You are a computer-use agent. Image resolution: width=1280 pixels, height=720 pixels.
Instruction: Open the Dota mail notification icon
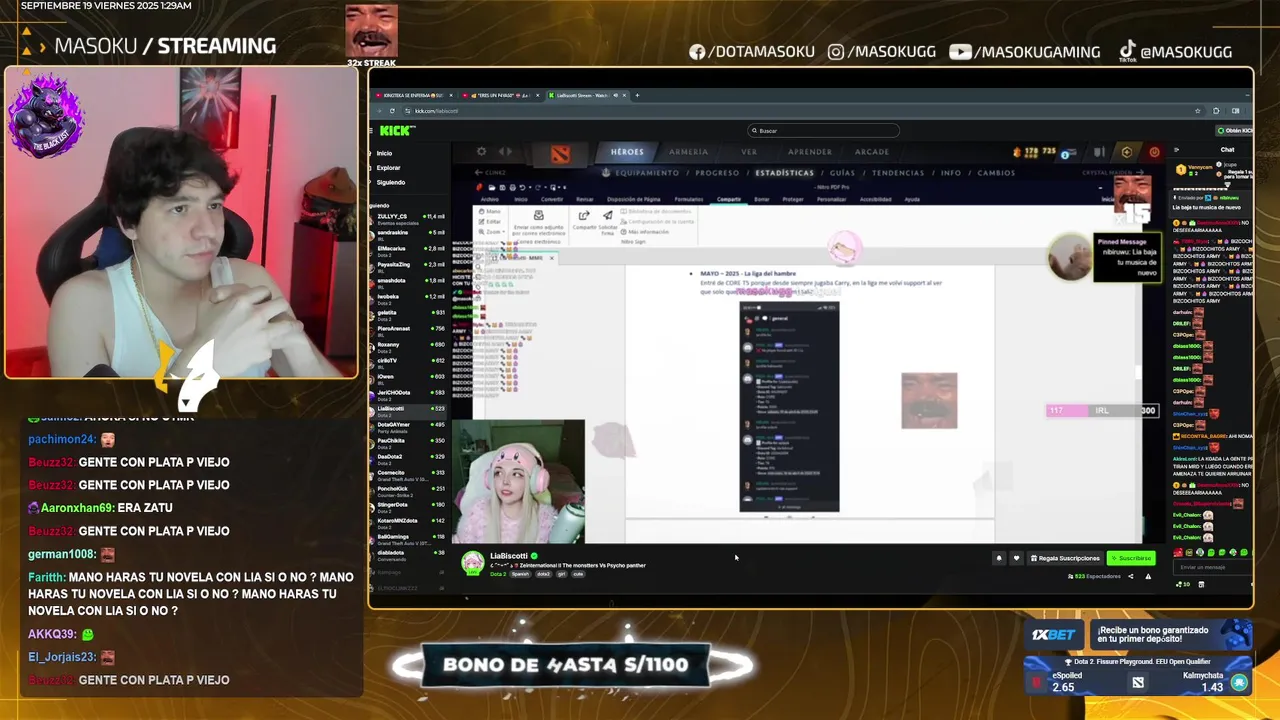click(1068, 153)
